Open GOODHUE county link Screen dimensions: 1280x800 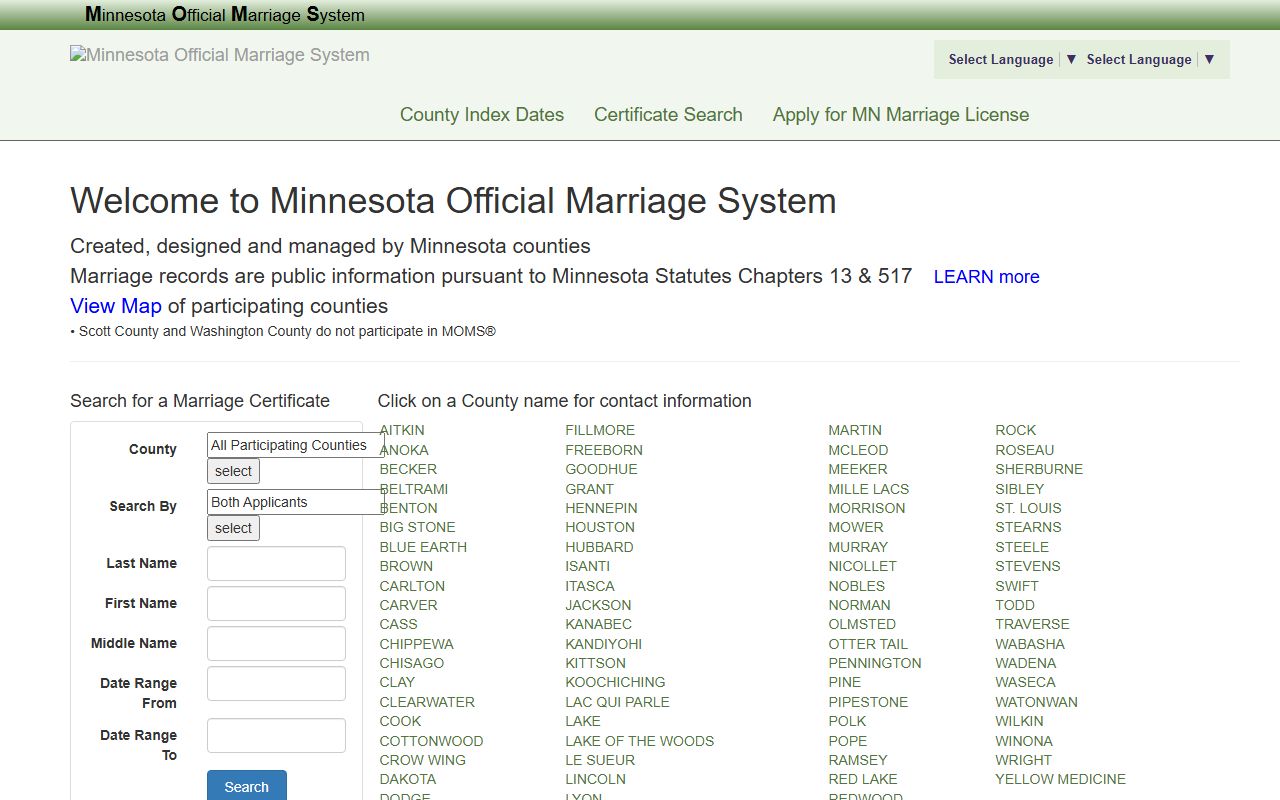pos(601,469)
